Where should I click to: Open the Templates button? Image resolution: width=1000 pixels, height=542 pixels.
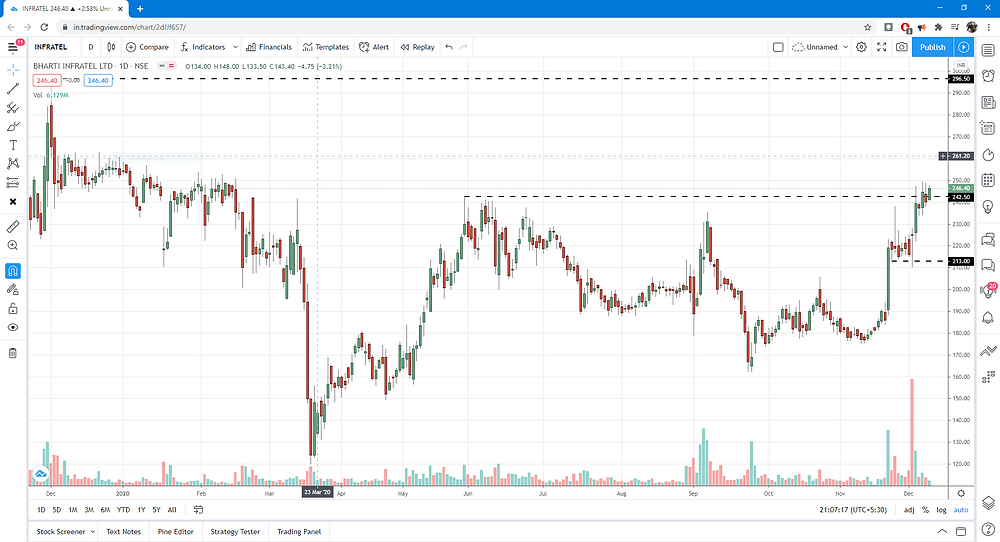pos(326,47)
